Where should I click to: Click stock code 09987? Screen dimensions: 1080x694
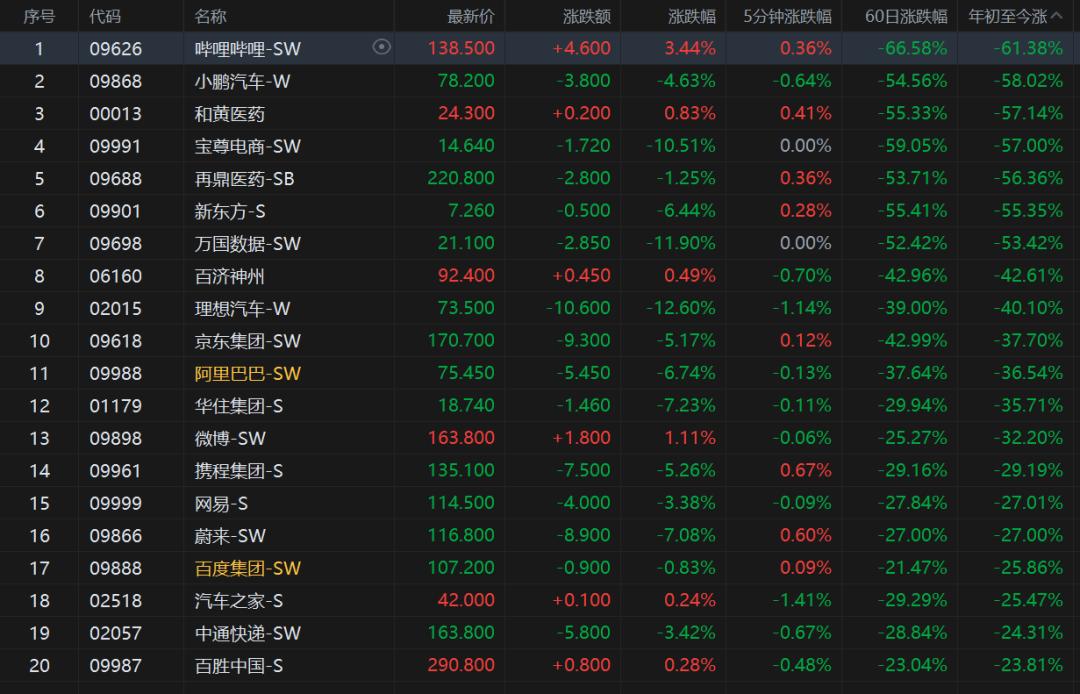116,666
